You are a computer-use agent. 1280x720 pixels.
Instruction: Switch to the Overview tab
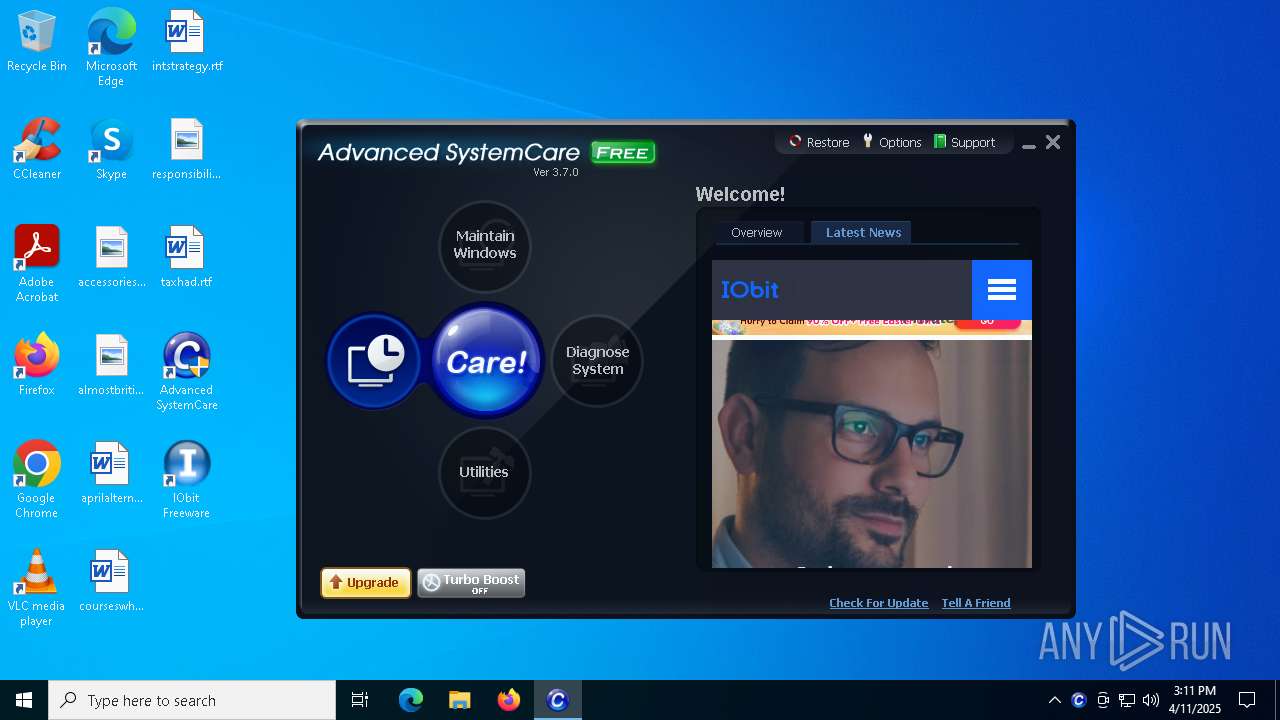coord(756,232)
